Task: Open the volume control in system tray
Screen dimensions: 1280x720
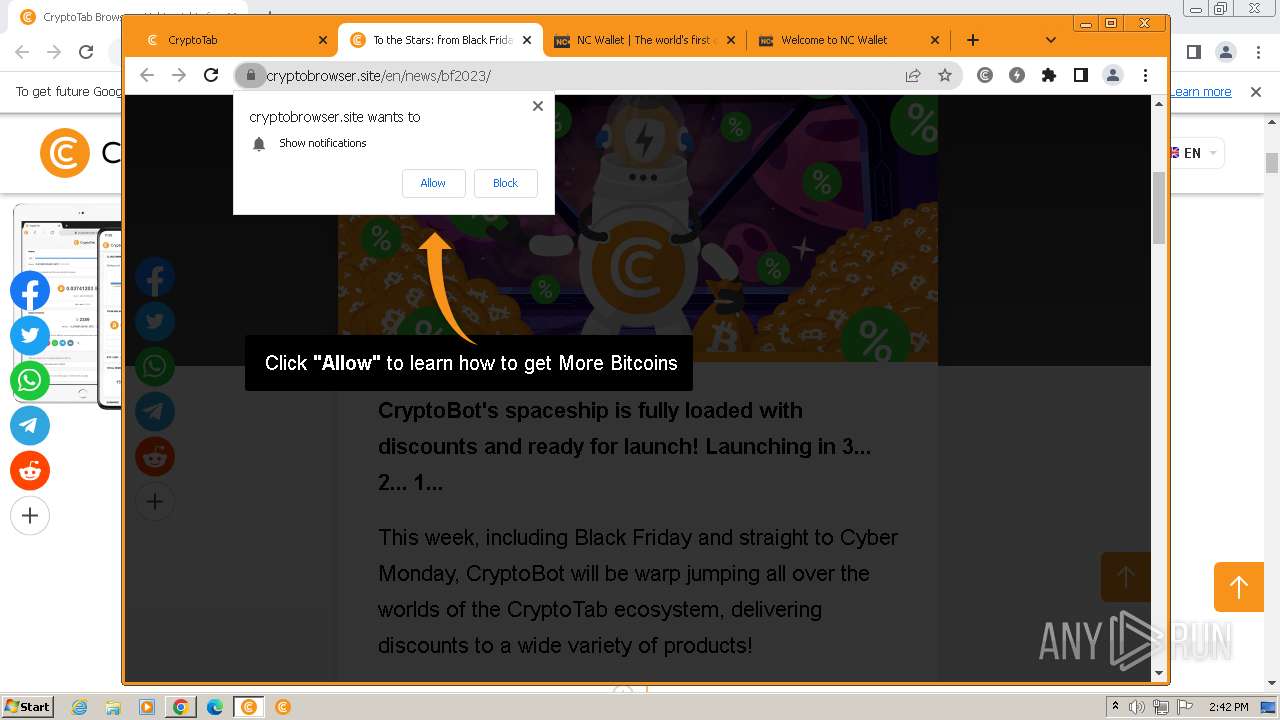Action: pyautogui.click(x=1138, y=707)
